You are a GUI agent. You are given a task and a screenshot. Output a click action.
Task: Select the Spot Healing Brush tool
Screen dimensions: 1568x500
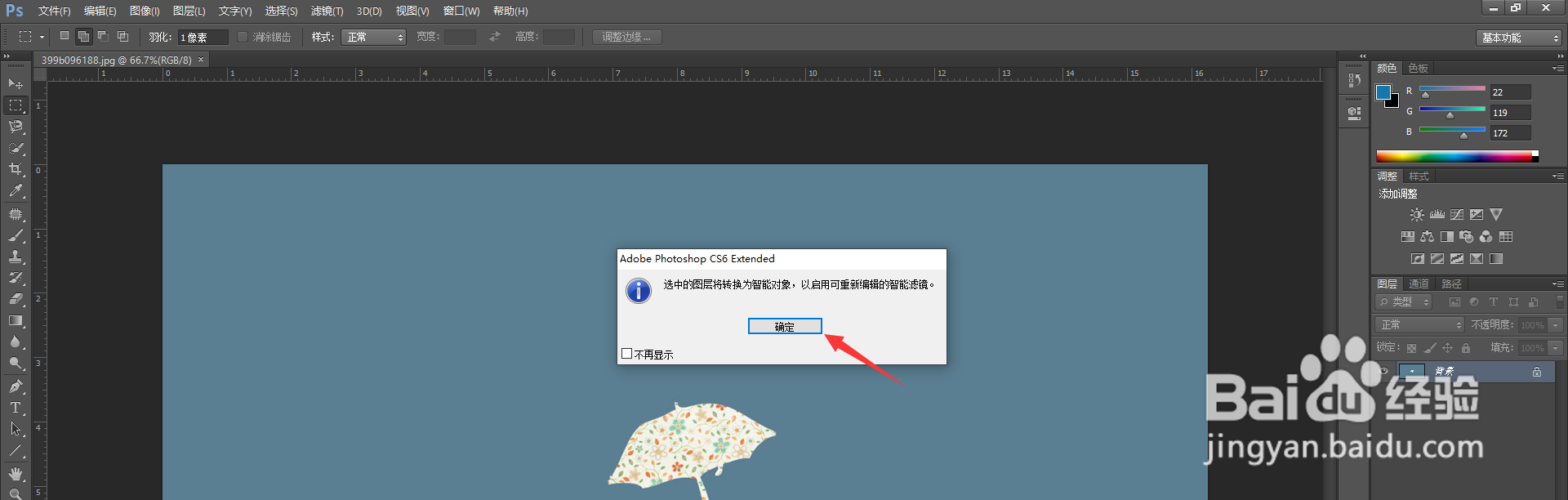[x=16, y=214]
